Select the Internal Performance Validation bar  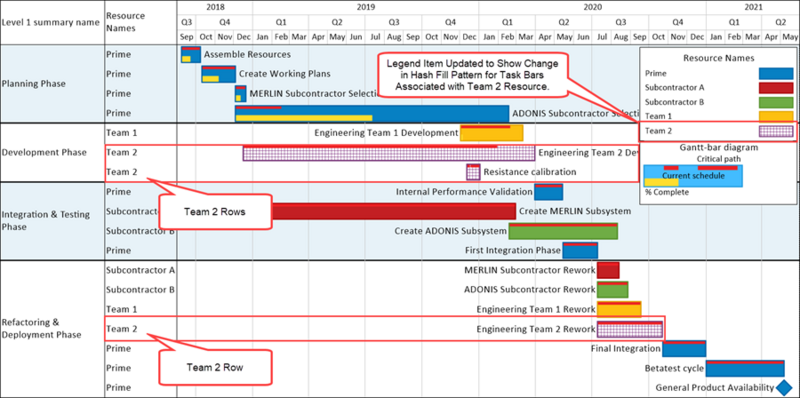[x=548, y=192]
